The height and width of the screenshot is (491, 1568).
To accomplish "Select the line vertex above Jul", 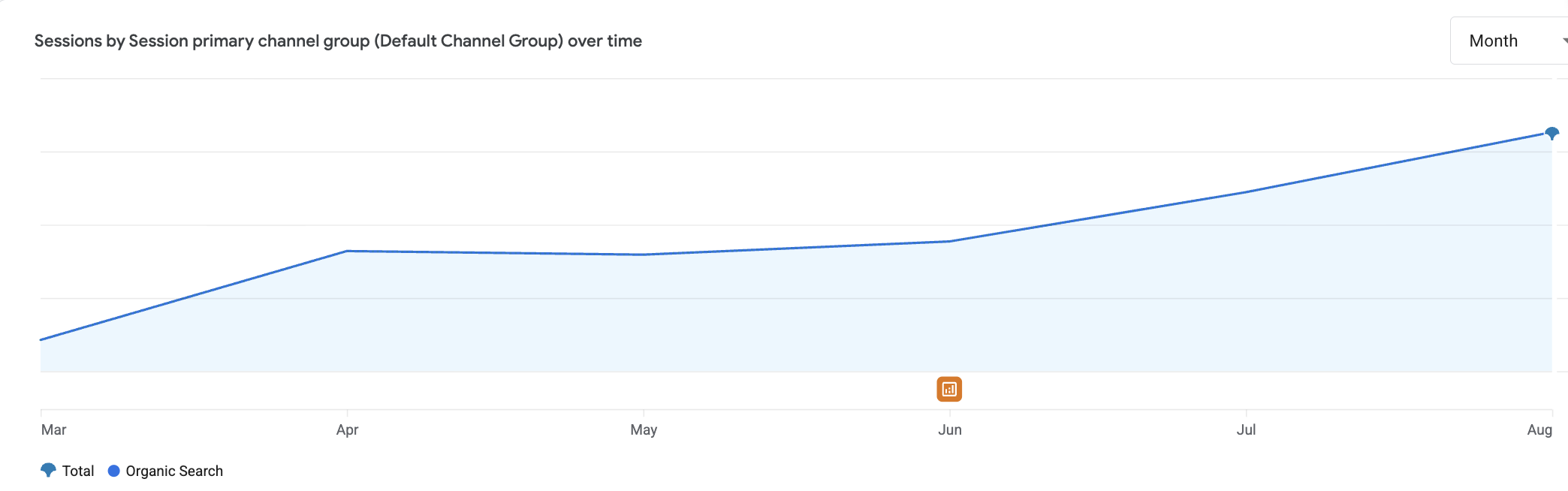I will click(1247, 192).
